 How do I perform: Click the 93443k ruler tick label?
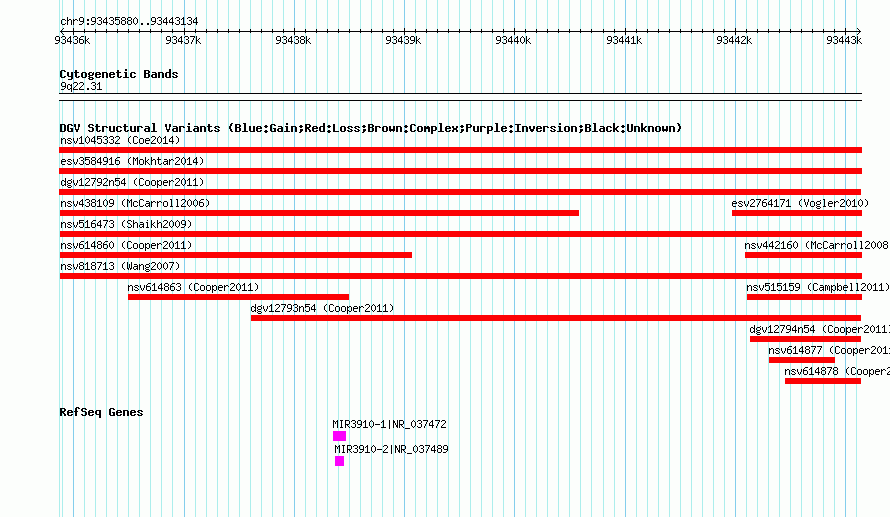click(x=844, y=40)
